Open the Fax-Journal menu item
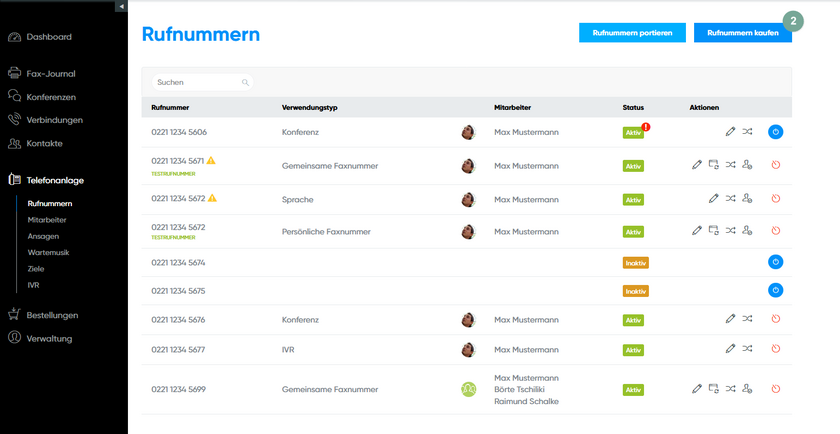Screen dimensions: 840x434 point(50,73)
